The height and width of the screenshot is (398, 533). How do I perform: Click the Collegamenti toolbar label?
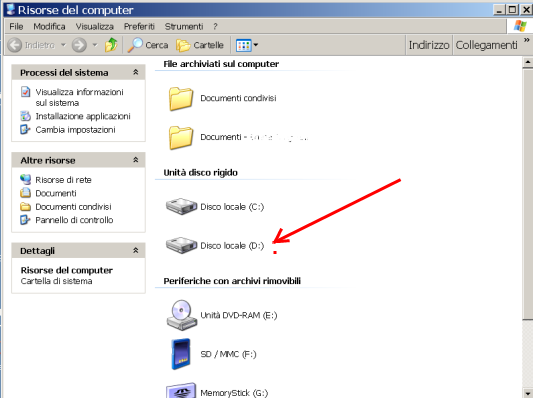coord(486,45)
